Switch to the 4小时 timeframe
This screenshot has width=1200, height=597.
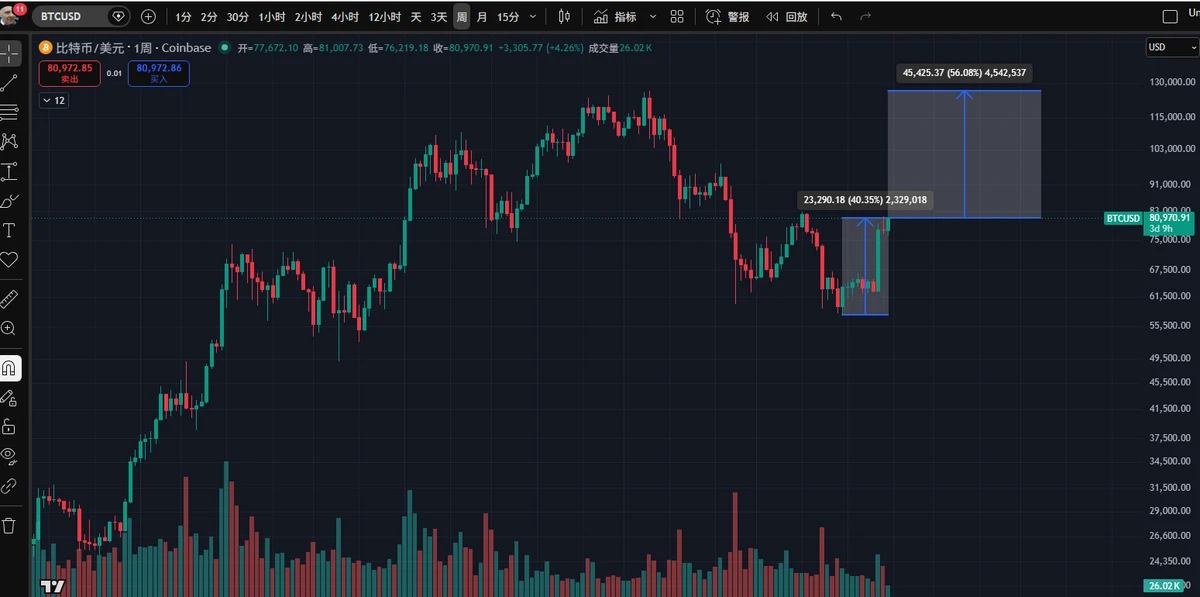[345, 17]
